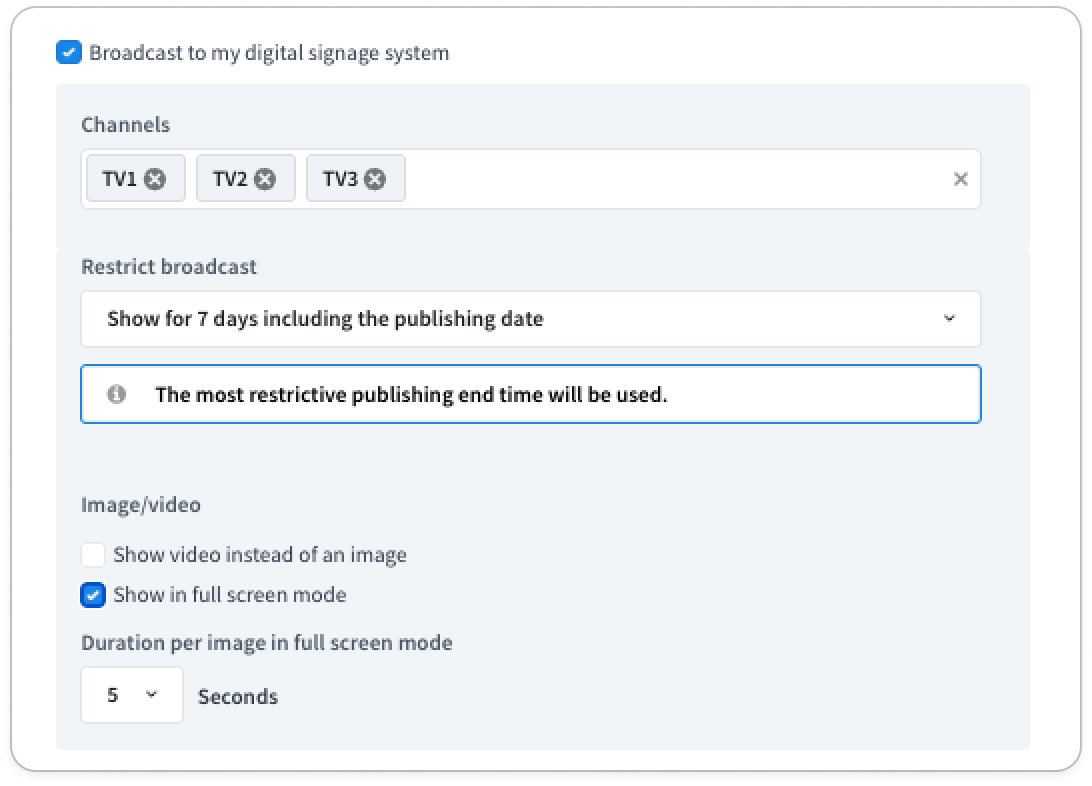Click the empty area of Channels field
The image size is (1092, 786).
(676, 179)
